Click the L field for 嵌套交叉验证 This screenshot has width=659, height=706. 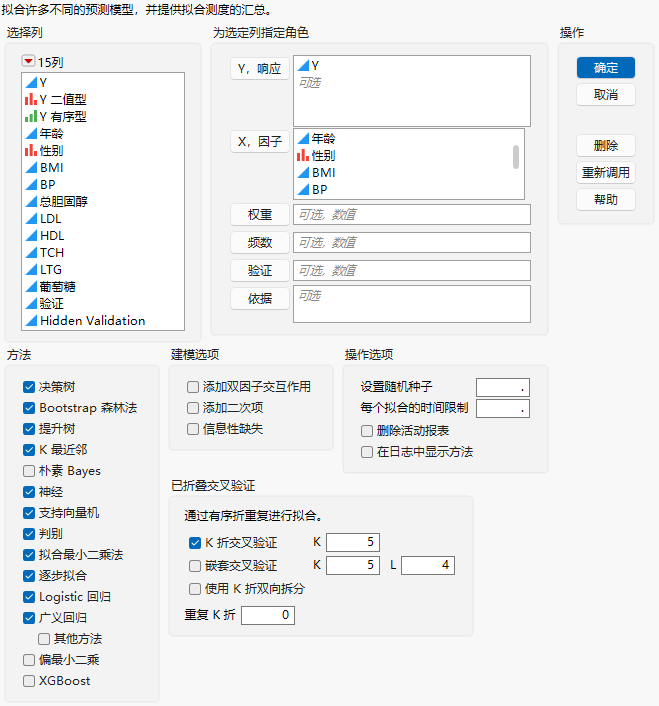tap(428, 566)
